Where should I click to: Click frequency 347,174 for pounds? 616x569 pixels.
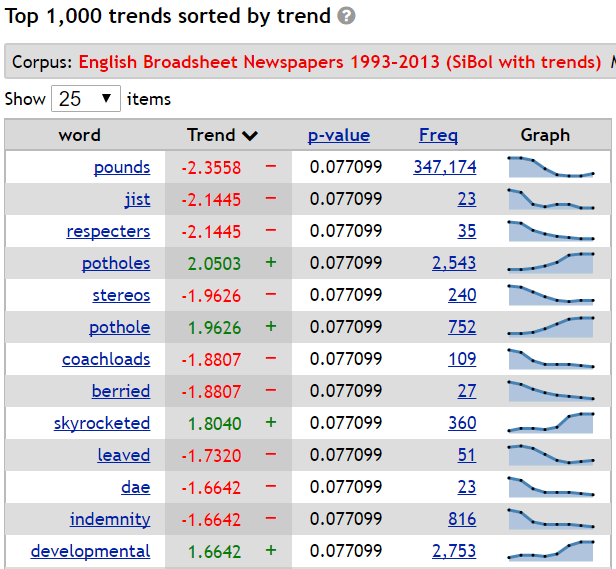(445, 167)
